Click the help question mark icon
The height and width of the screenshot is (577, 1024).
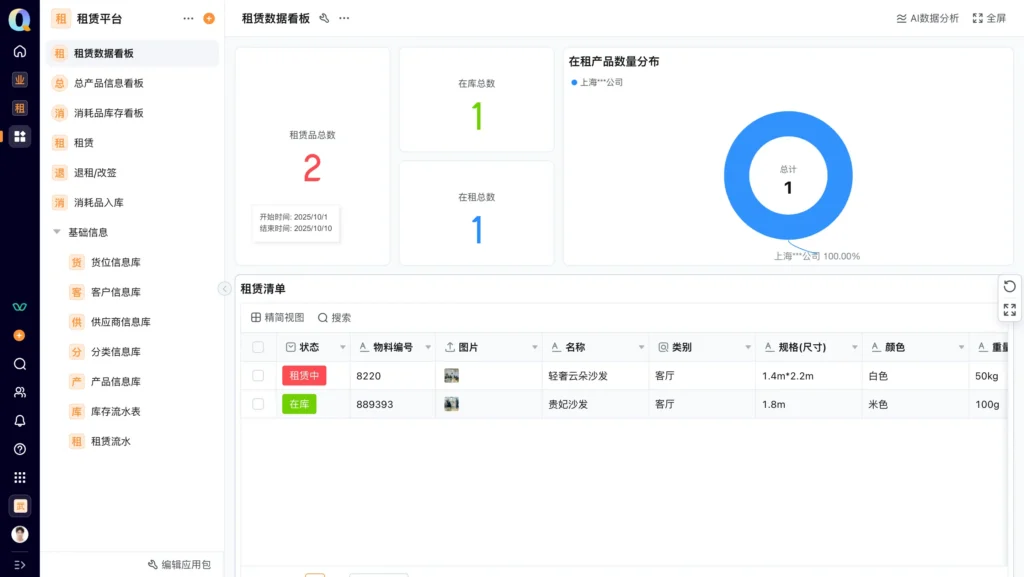click(x=19, y=449)
